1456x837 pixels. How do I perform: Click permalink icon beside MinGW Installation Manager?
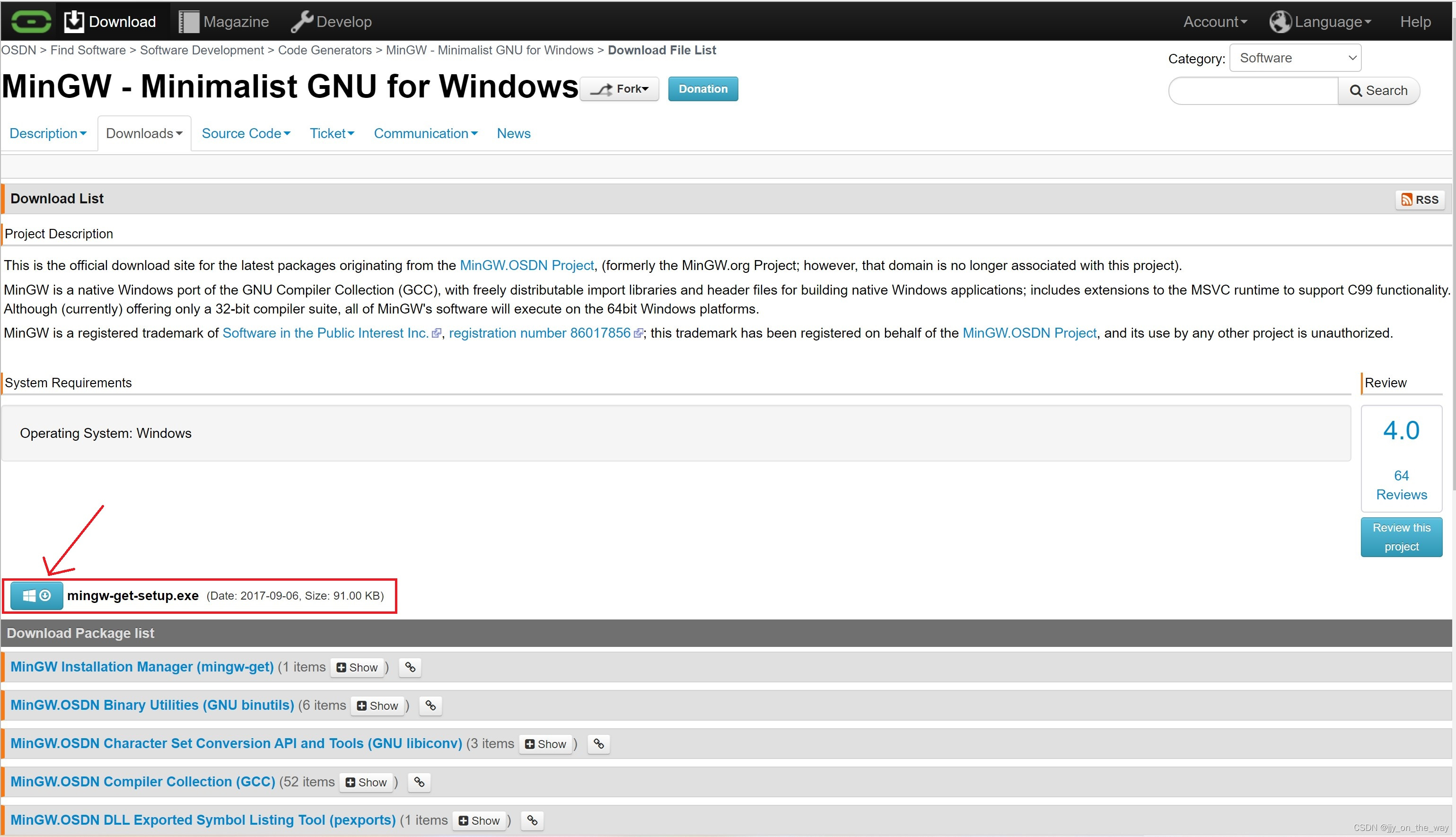tap(410, 667)
